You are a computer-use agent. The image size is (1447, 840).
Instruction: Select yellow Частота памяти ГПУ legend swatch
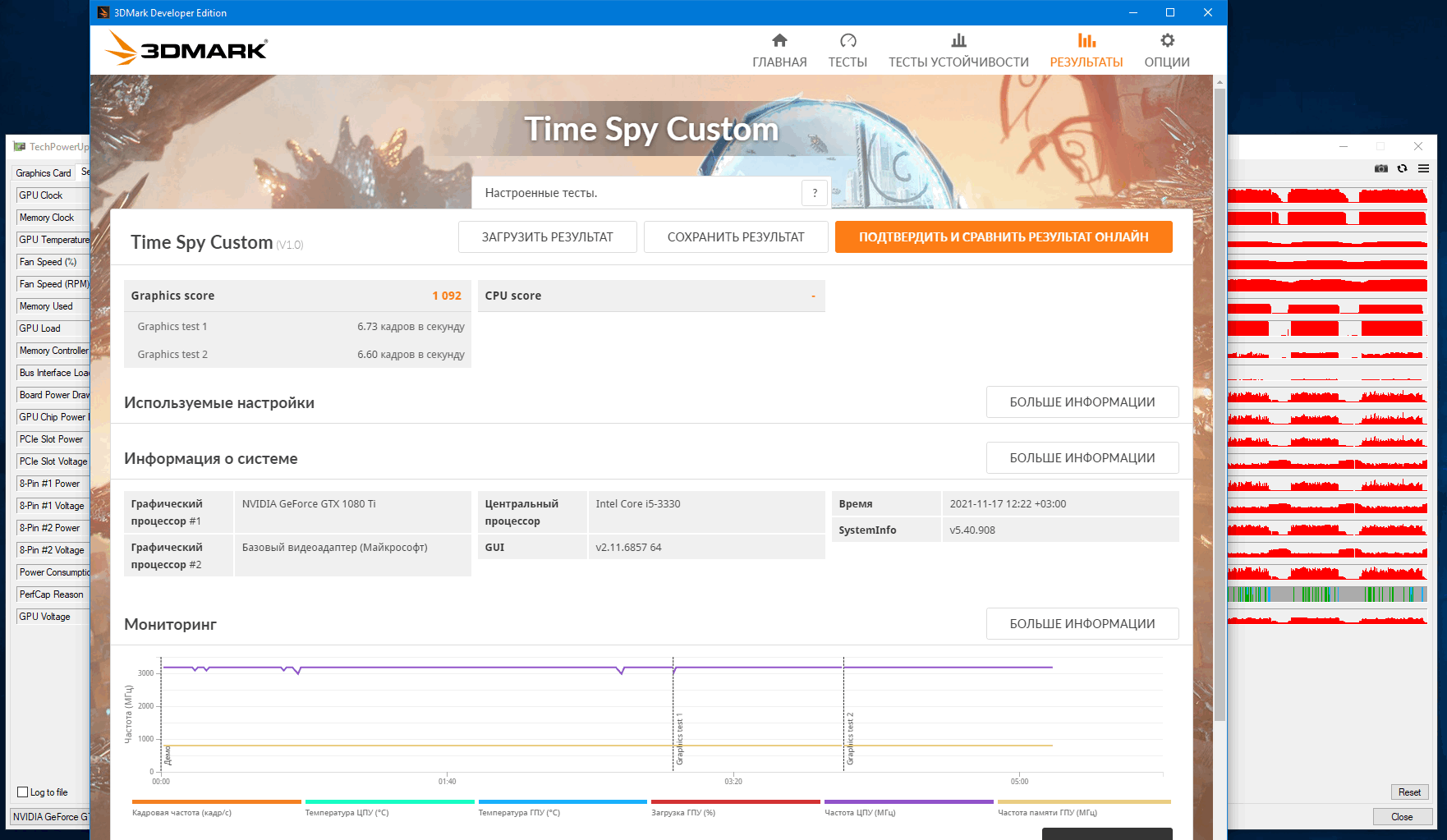1084,802
